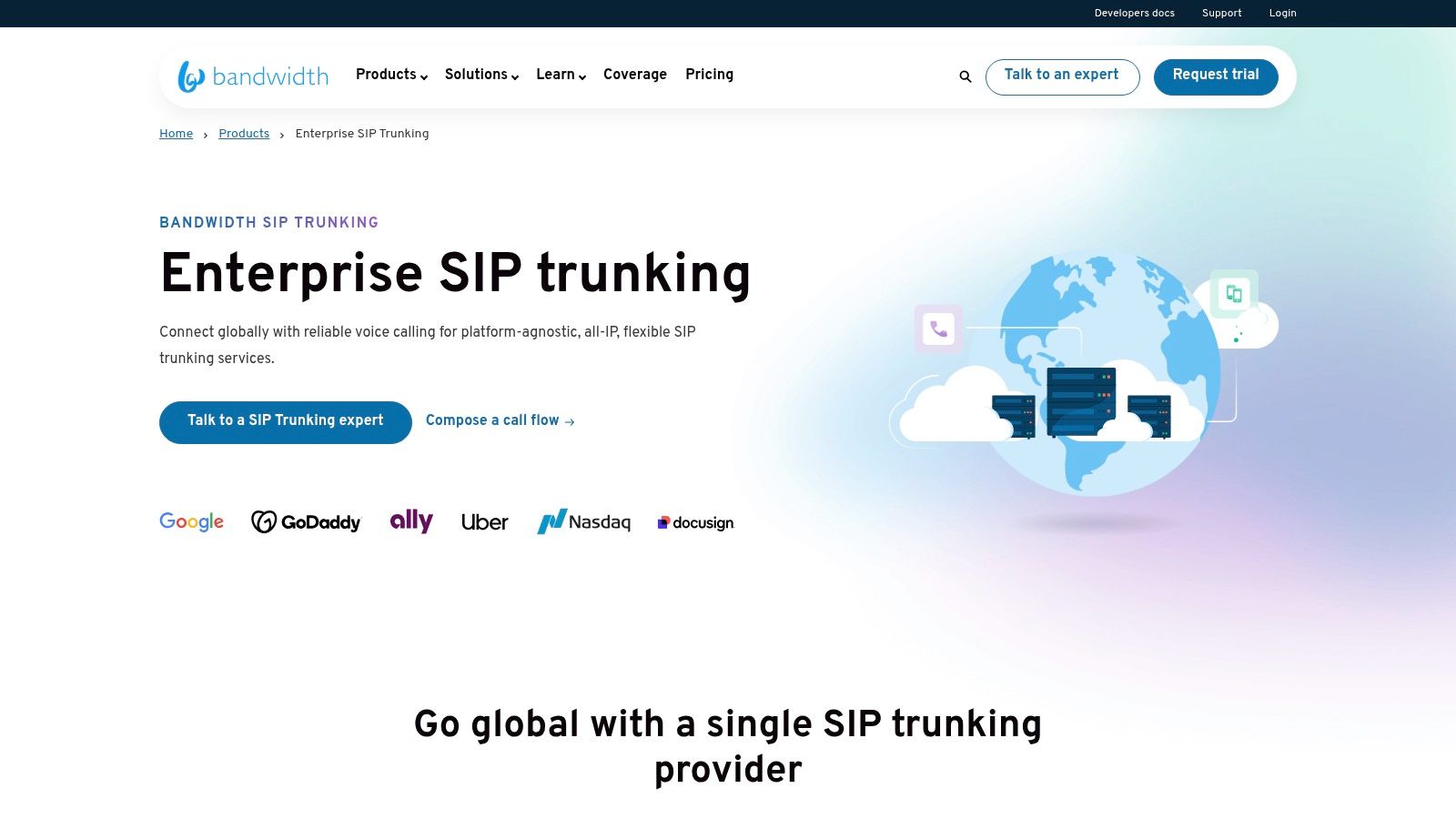
Task: Select the Nasdaq customer logo
Action: (584, 521)
